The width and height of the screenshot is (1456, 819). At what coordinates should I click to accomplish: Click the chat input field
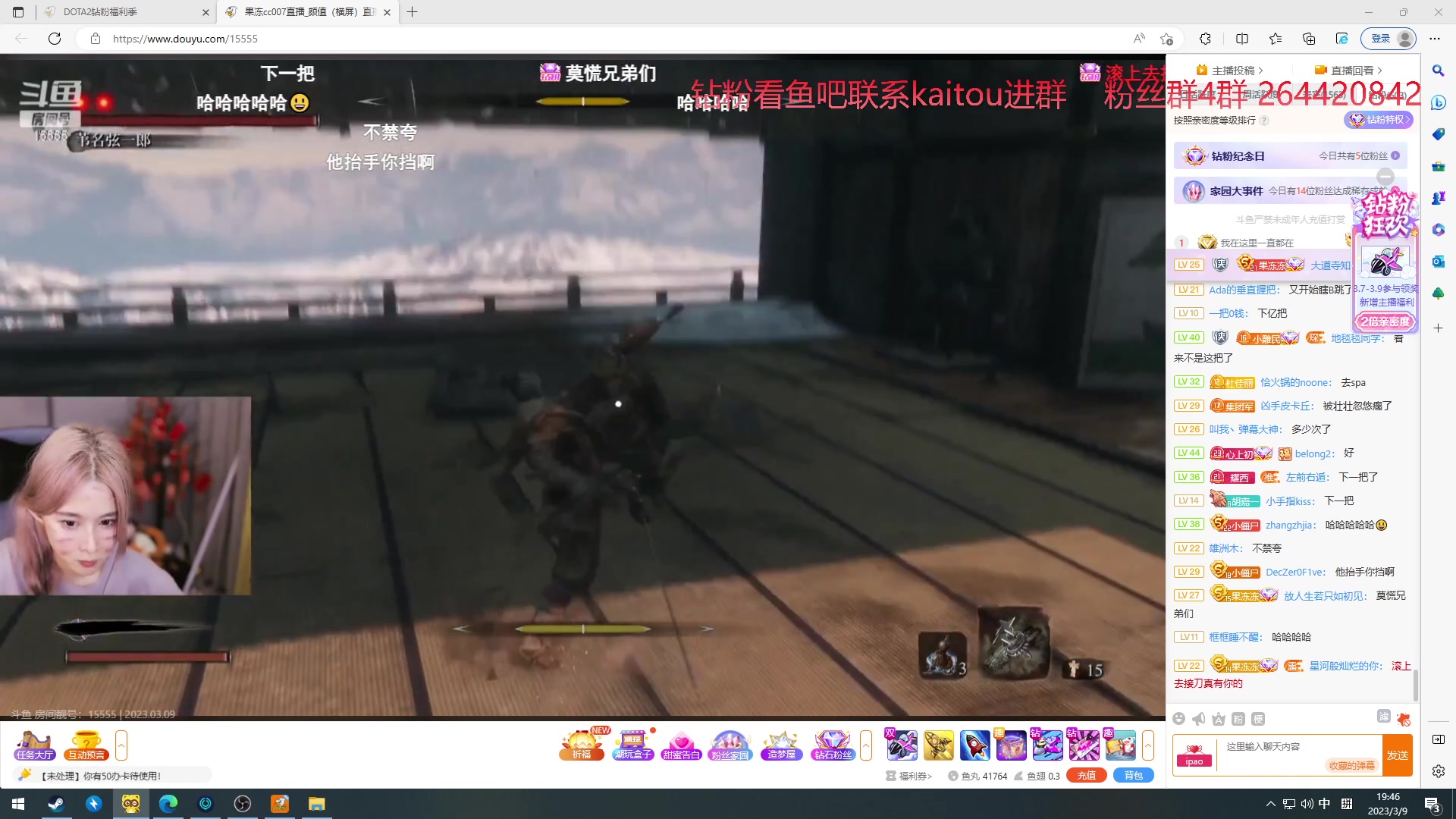pyautogui.click(x=1298, y=747)
